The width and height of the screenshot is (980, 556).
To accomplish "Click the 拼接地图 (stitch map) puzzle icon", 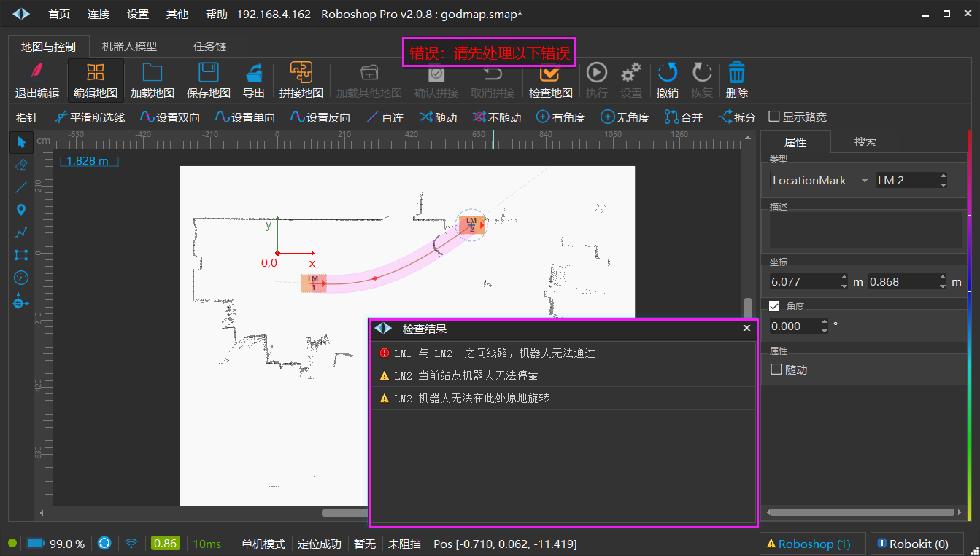I will 301,72.
